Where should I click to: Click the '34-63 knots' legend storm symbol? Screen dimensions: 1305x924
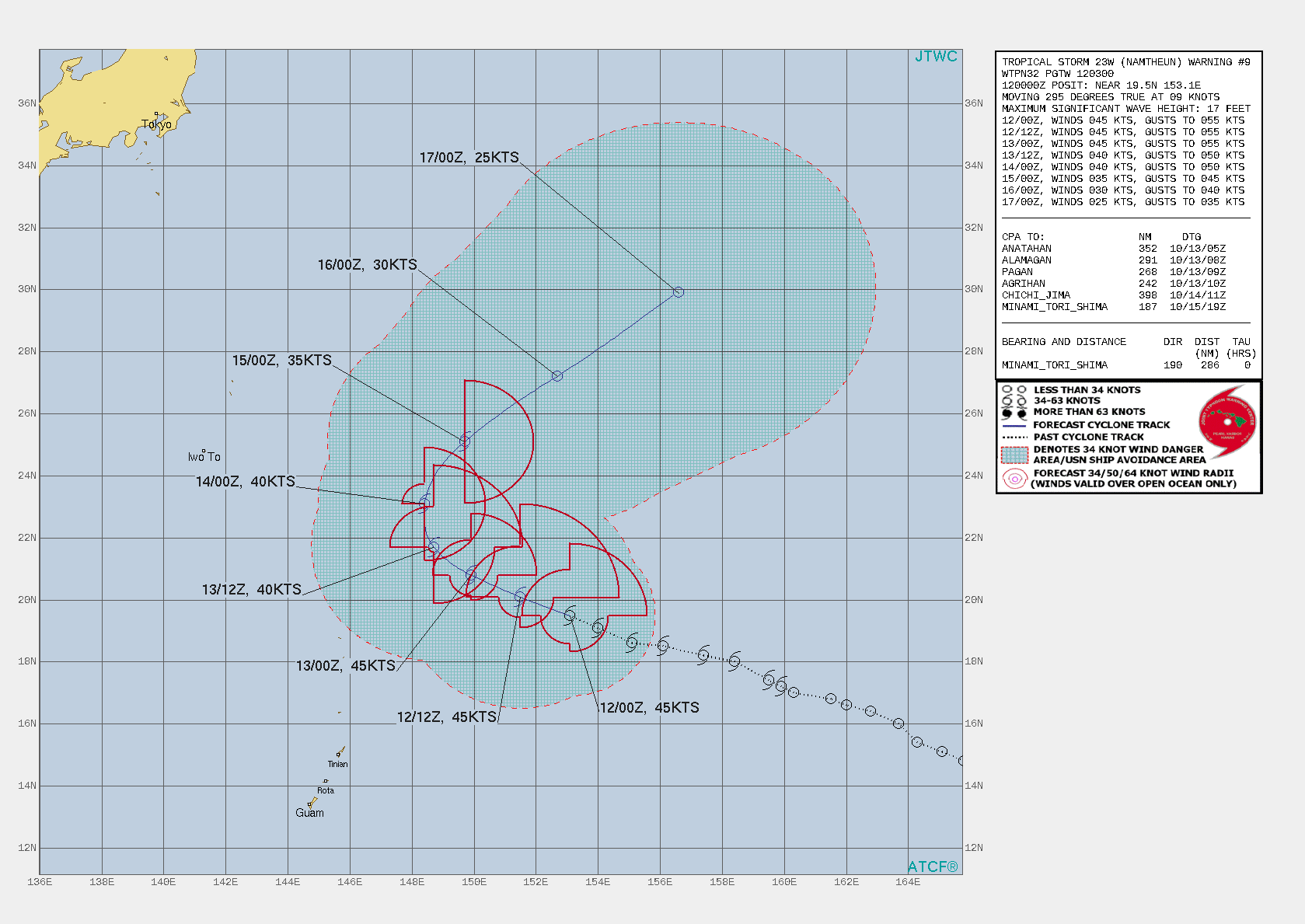1014,401
